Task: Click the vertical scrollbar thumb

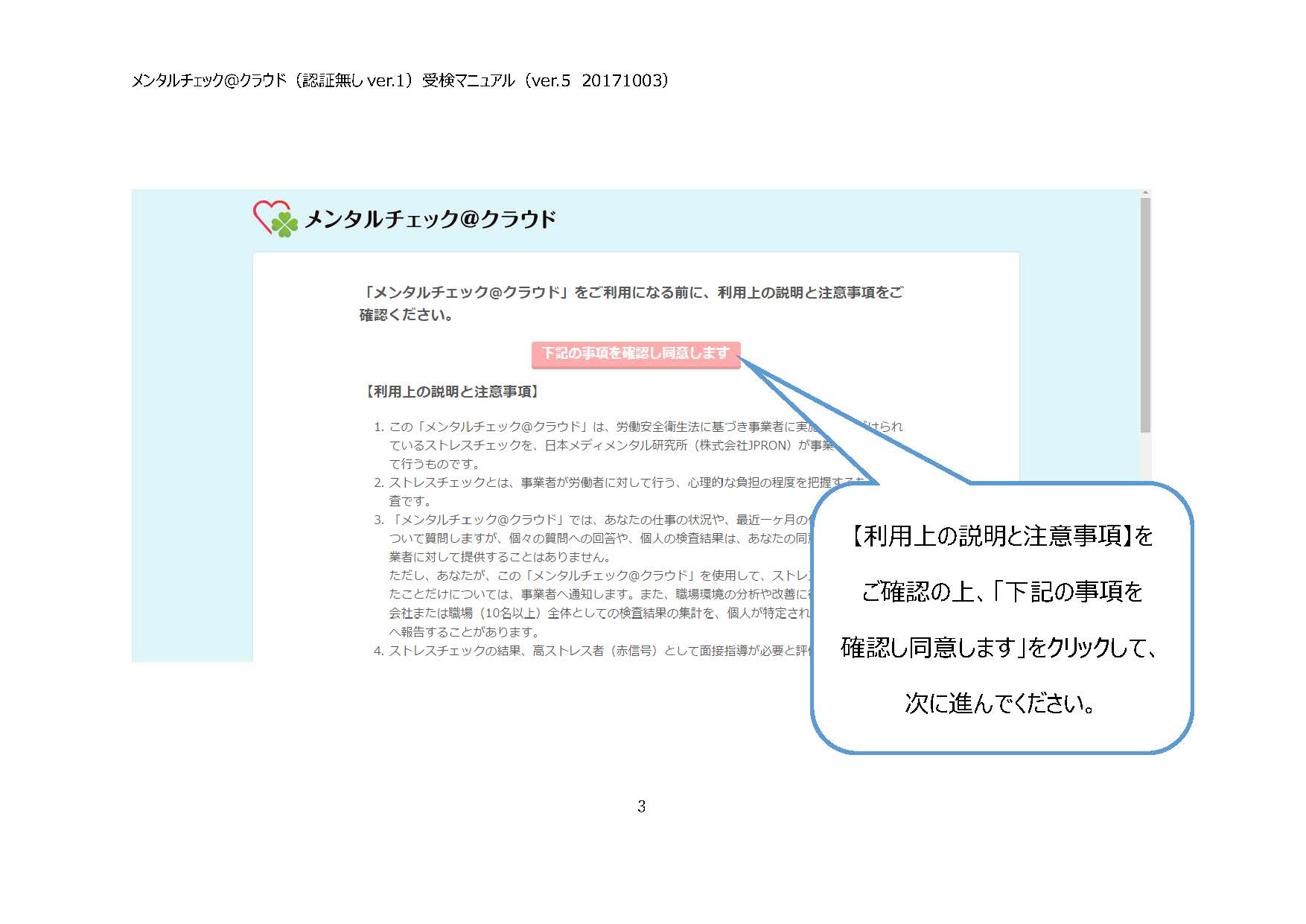Action: (x=1145, y=315)
